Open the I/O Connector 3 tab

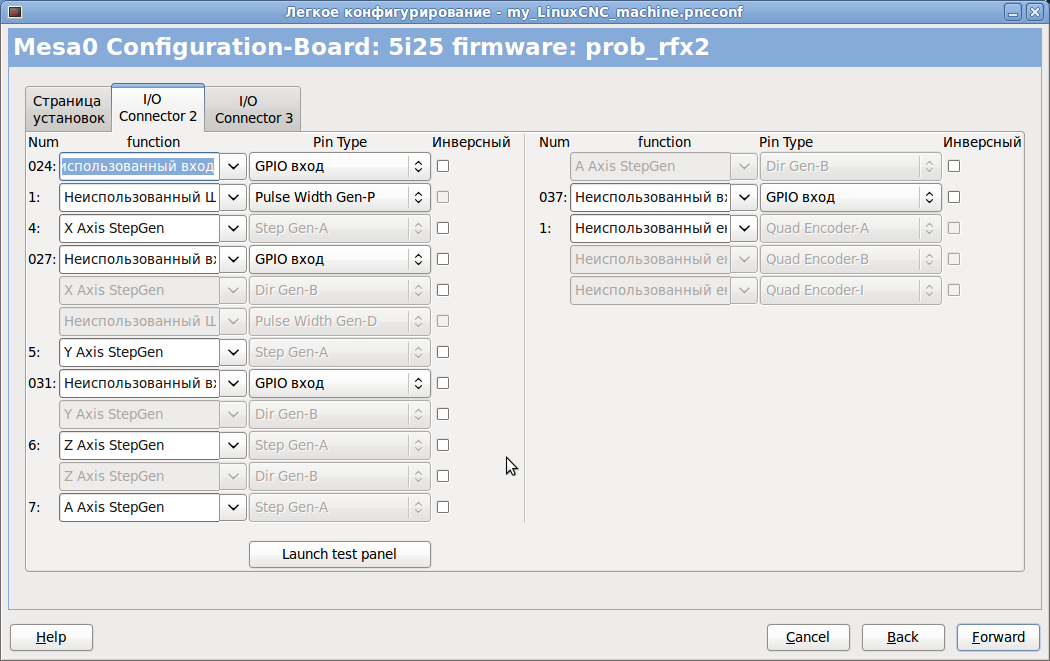coord(253,109)
